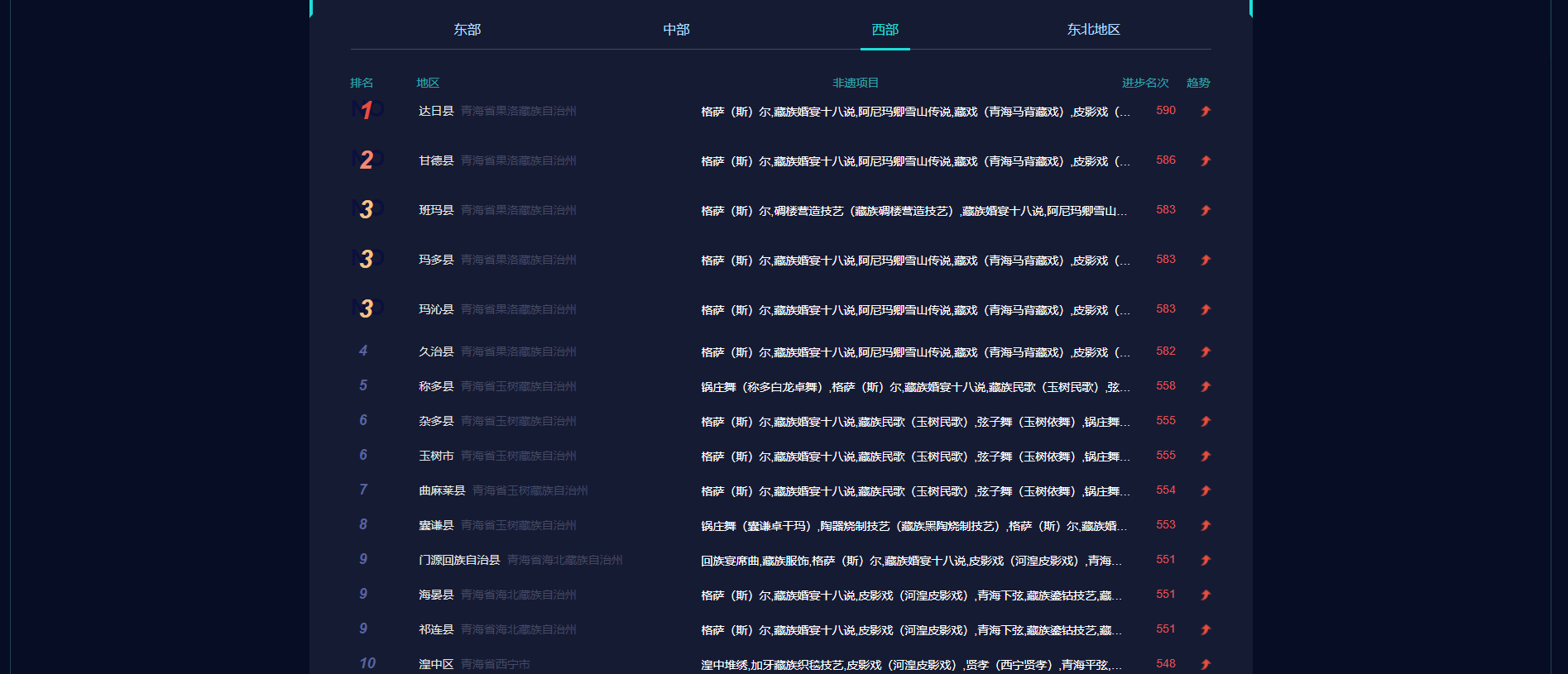1568x674 pixels.
Task: Click the trend icon for 曲麻莱县
Action: point(1206,490)
